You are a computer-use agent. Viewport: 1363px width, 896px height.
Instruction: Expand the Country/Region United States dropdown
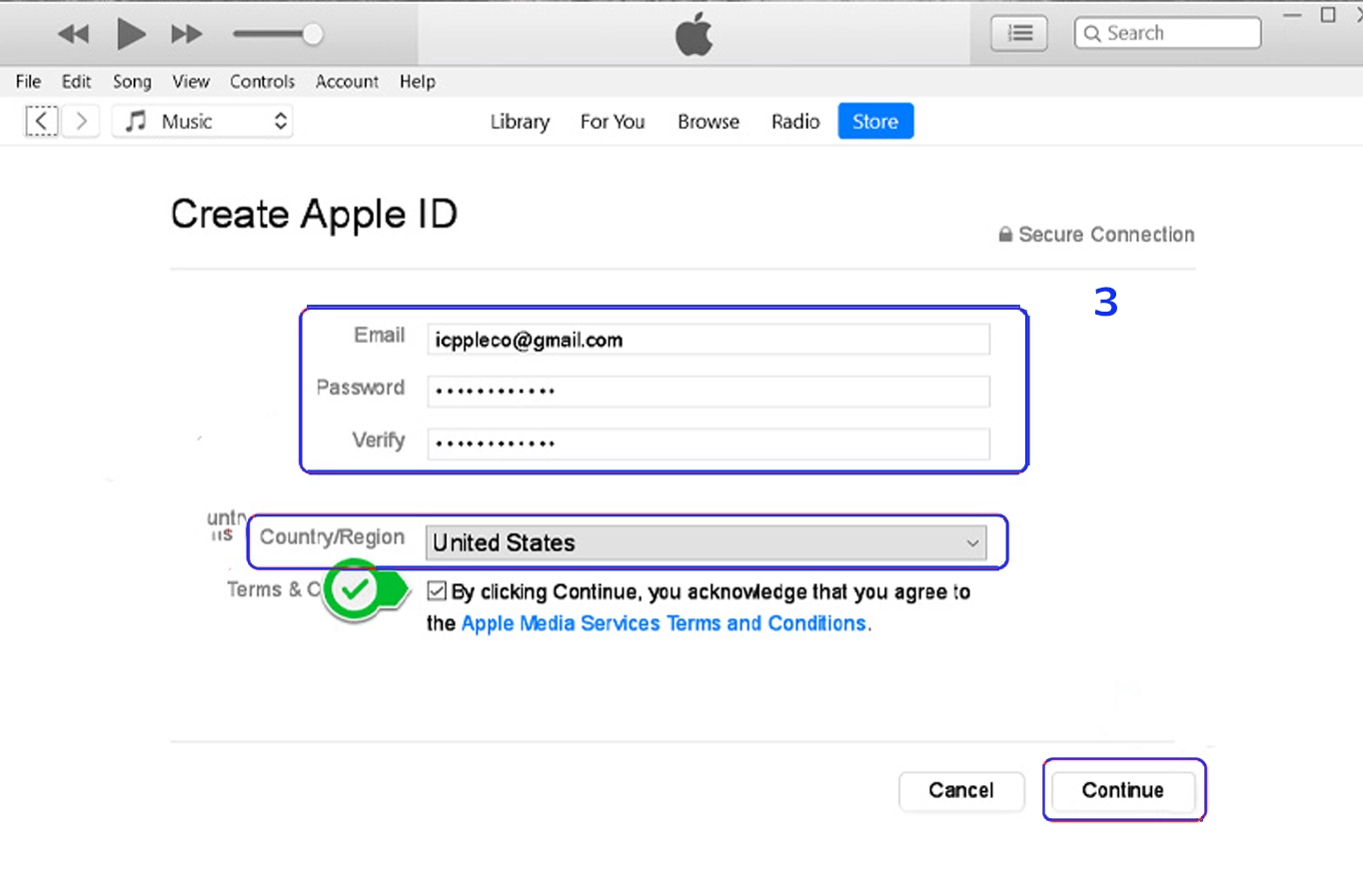pyautogui.click(x=706, y=542)
